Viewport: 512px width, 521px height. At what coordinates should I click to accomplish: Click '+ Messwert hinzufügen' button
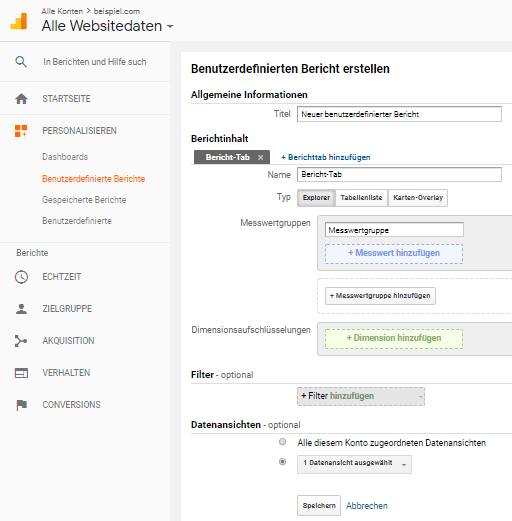click(394, 254)
